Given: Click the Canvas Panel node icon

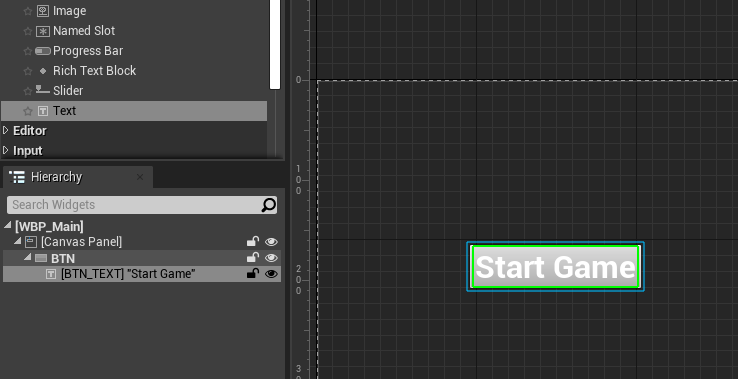Looking at the screenshot, I should coord(31,242).
